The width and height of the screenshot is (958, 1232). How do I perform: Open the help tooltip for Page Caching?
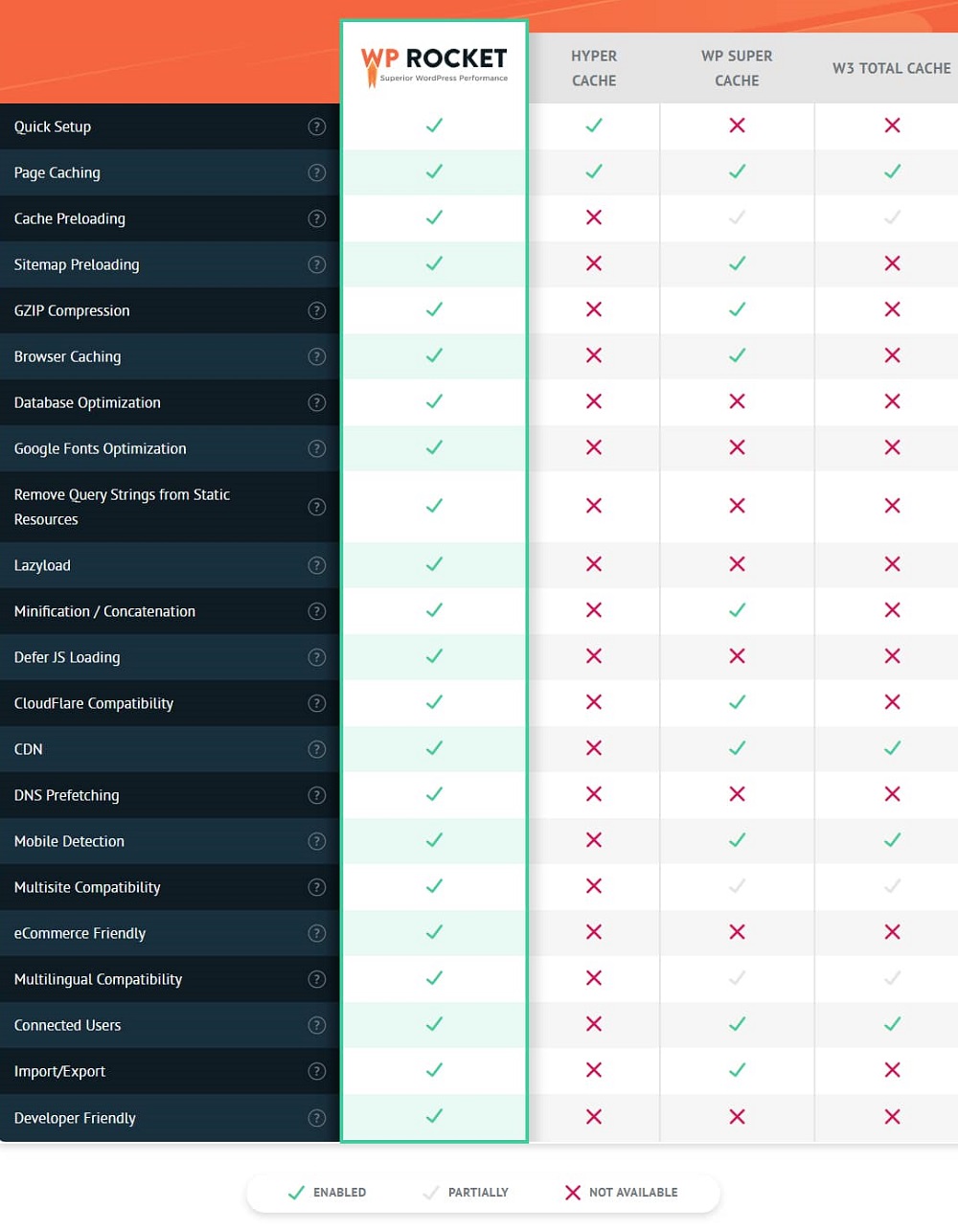pyautogui.click(x=317, y=172)
